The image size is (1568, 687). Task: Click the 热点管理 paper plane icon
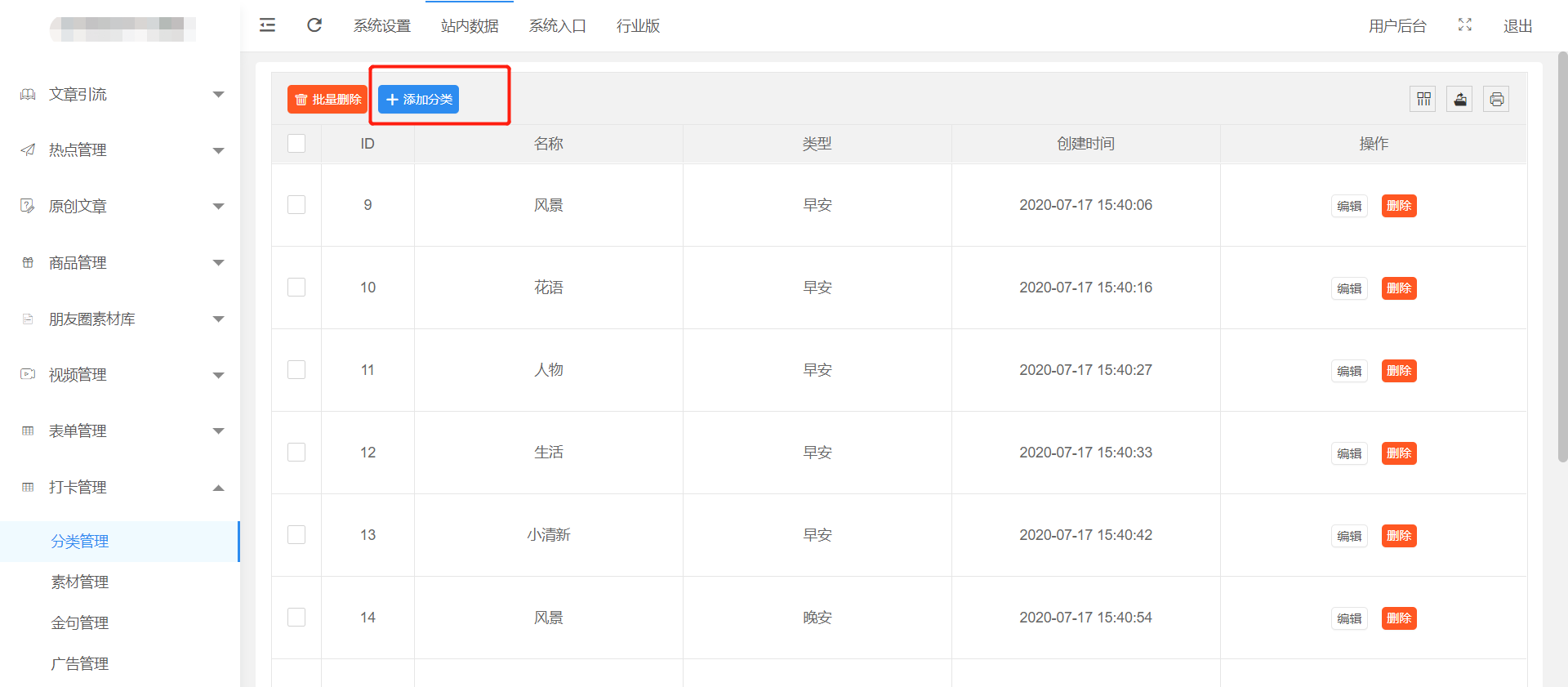(x=28, y=149)
